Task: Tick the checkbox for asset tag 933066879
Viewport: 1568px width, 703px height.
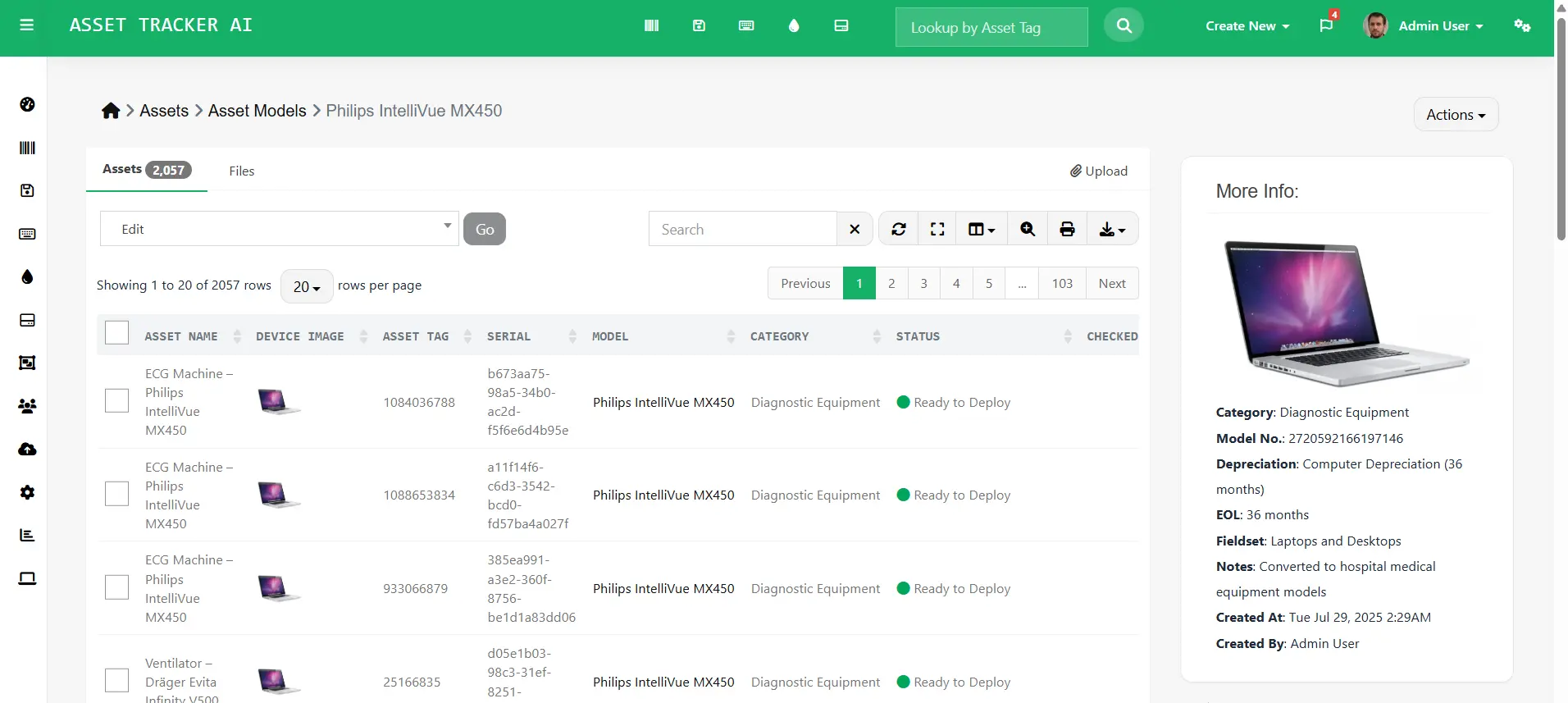Action: click(x=117, y=587)
